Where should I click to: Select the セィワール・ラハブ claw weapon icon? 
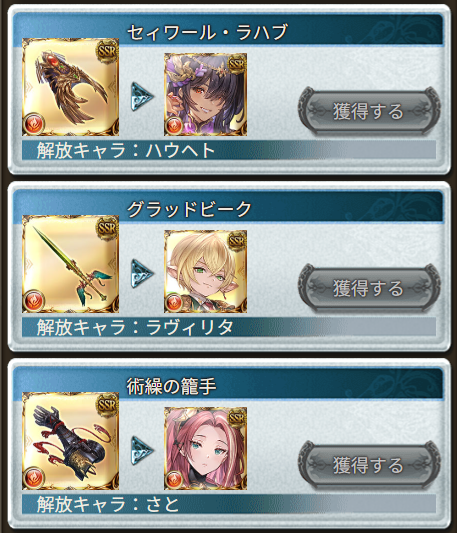(70, 87)
